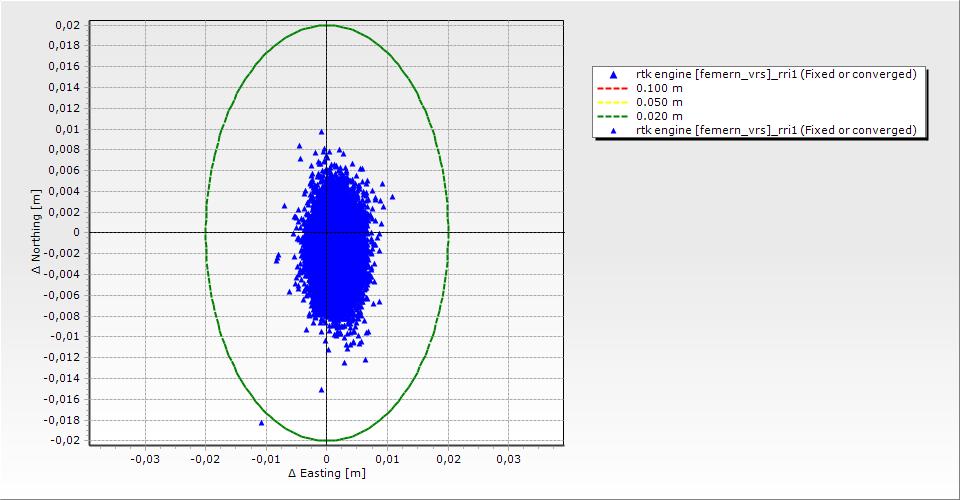Select the red dashed line legend swatch
The height and width of the screenshot is (500, 960).
tap(613, 88)
